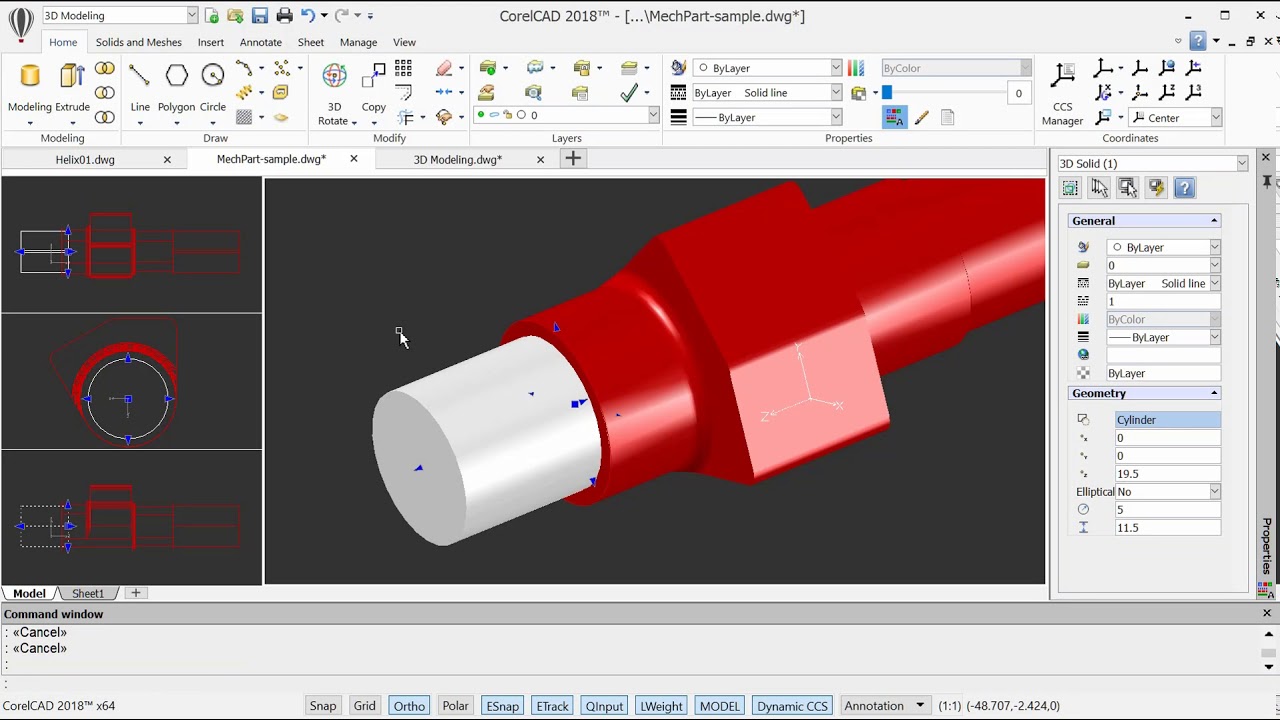
Task: Open the CCS Manager
Action: [x=1062, y=94]
